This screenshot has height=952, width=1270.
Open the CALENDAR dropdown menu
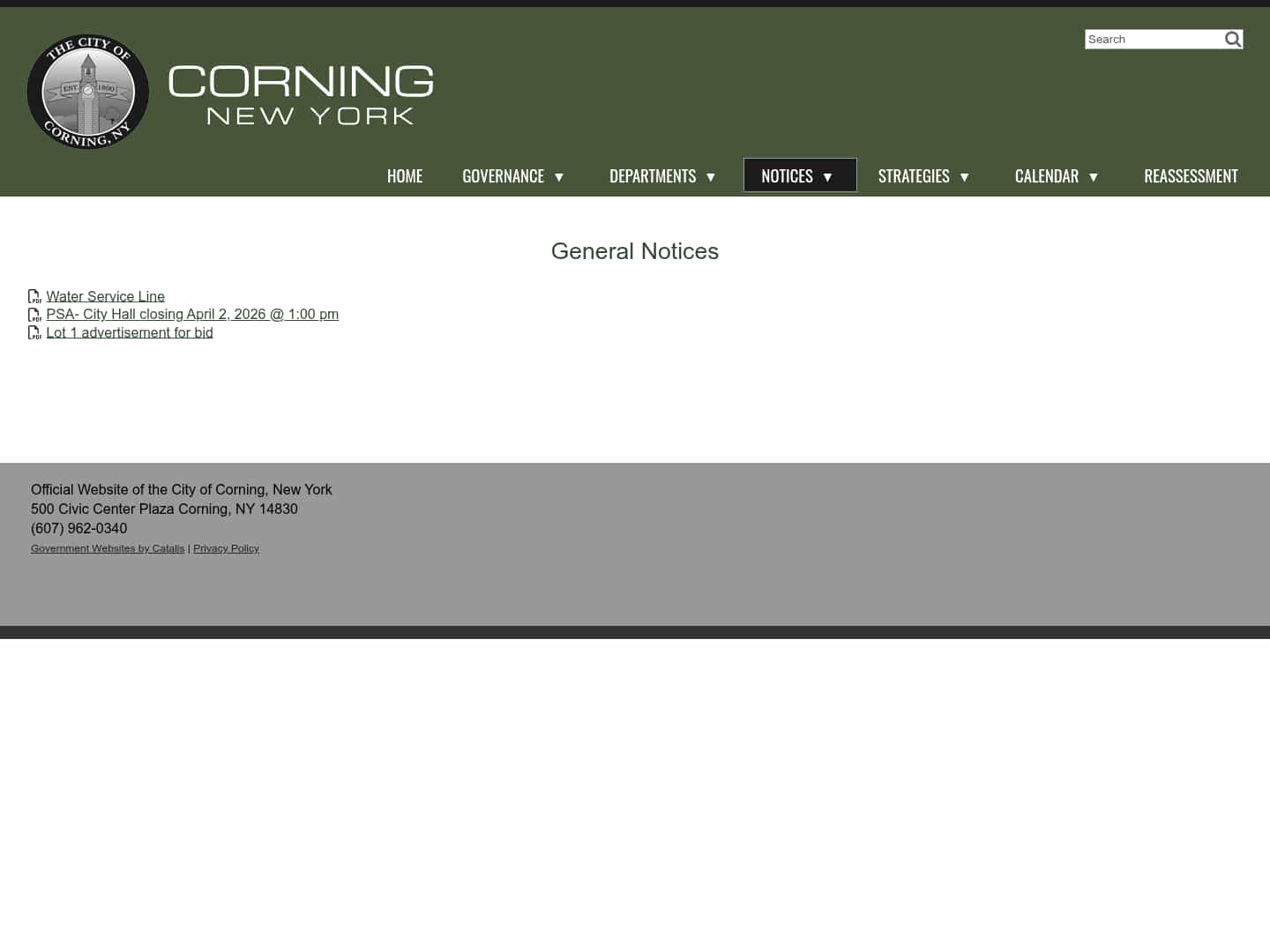point(1094,176)
